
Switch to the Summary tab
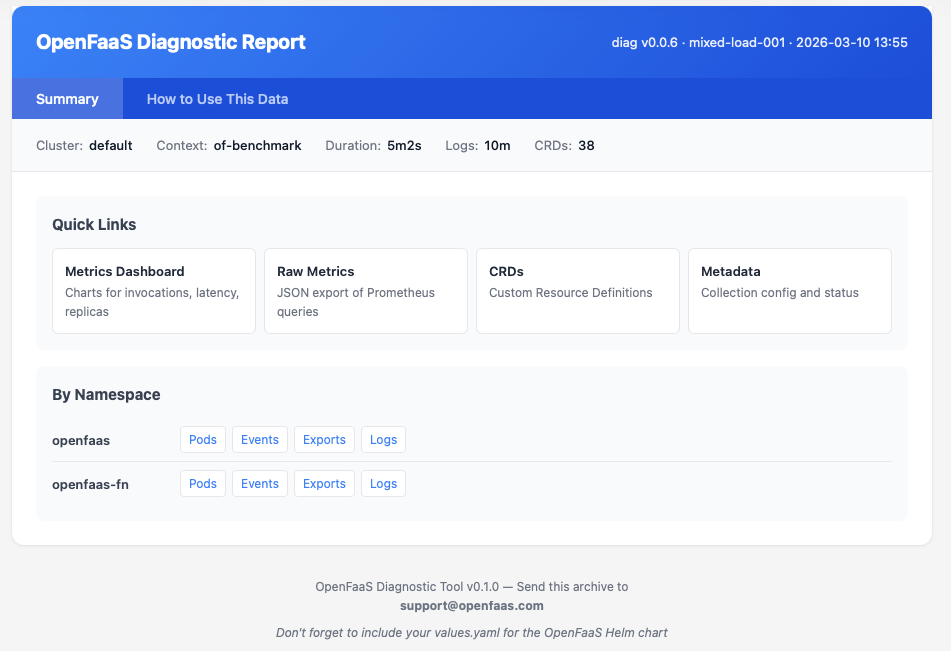point(67,98)
